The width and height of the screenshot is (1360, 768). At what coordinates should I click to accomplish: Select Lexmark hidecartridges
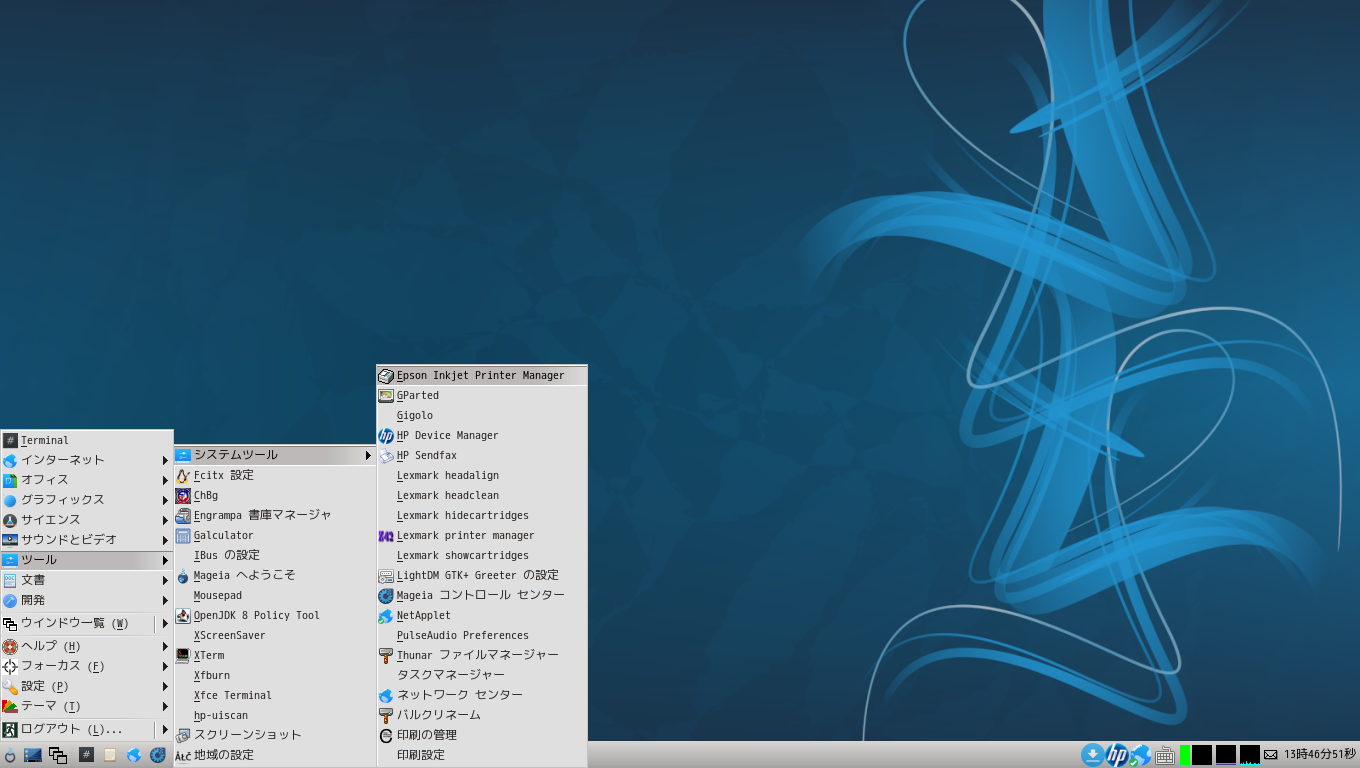[x=482, y=515]
